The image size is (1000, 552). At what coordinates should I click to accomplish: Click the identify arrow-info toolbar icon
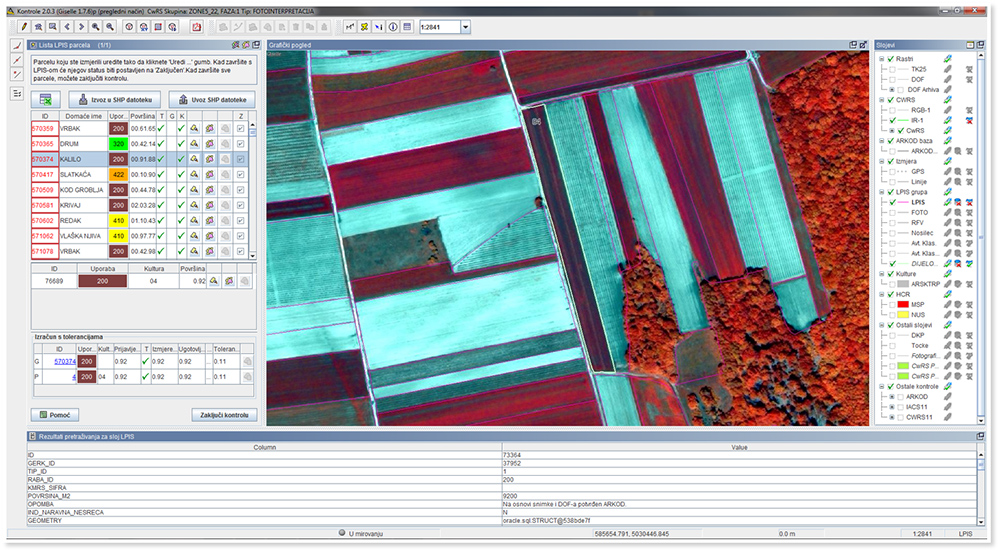[379, 27]
